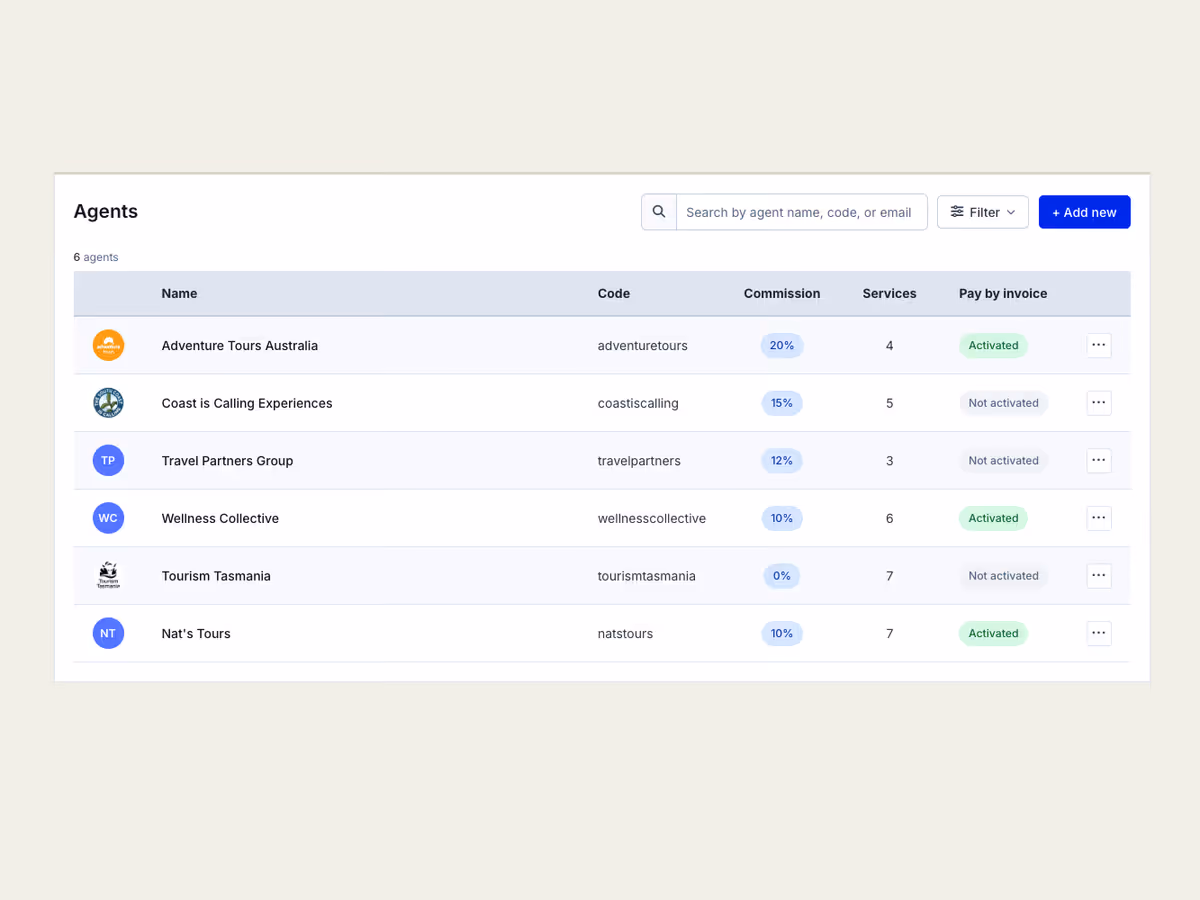Click the adventuretours code cell

tap(643, 345)
